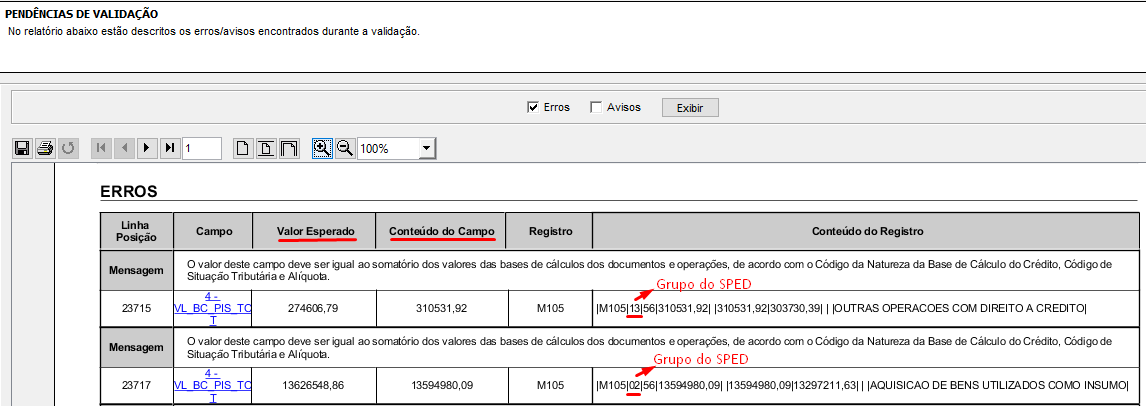
Task: Click the Linha Posição column header
Action: [x=137, y=231]
